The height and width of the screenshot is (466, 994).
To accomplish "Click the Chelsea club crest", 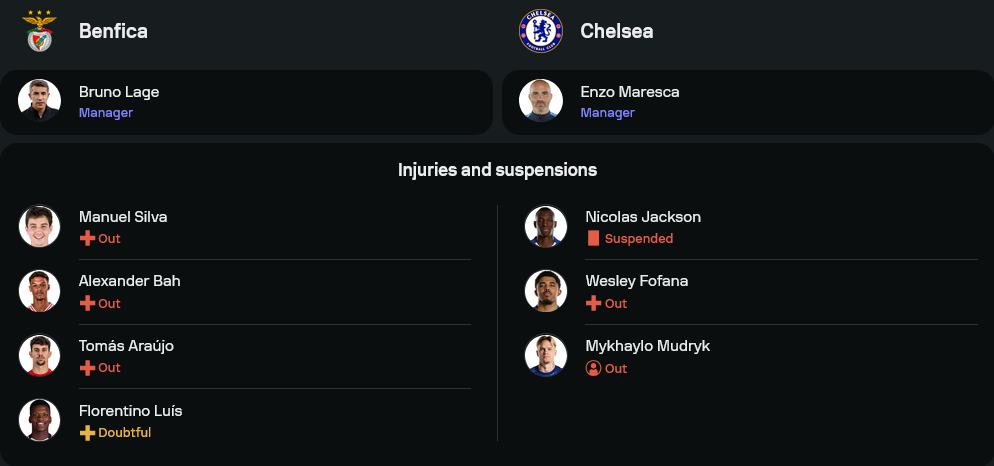I will tap(541, 31).
